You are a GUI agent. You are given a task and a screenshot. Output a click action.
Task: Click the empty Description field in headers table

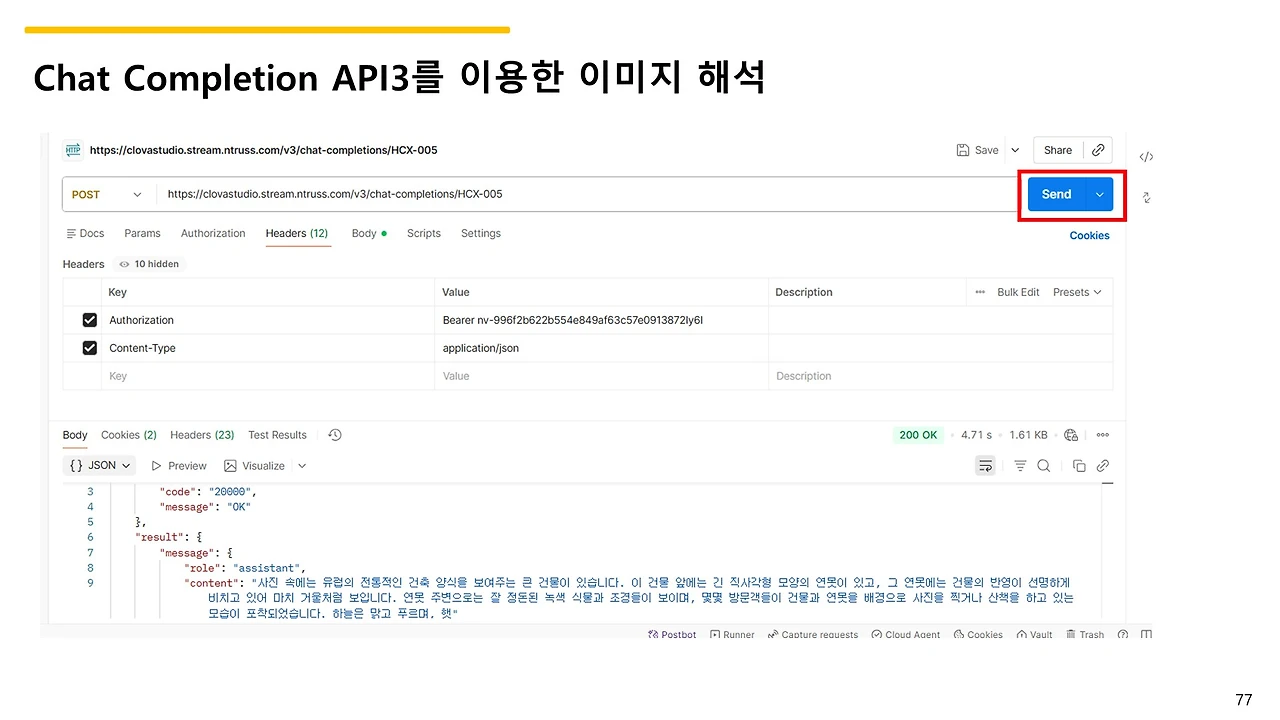940,376
